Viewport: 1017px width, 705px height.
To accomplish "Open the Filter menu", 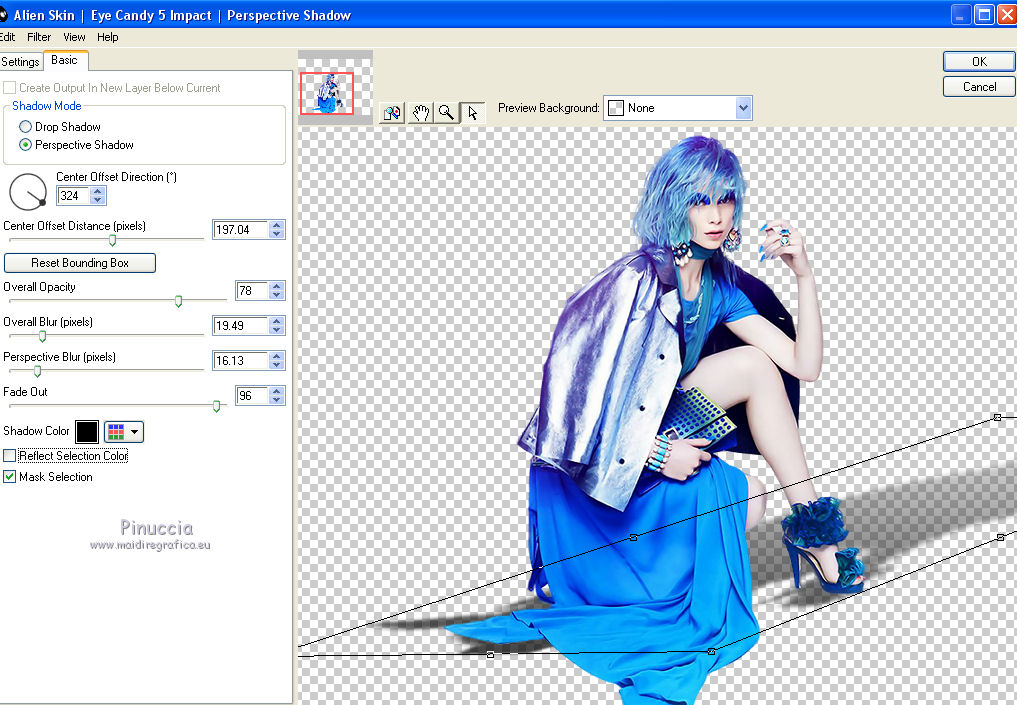I will click(39, 37).
